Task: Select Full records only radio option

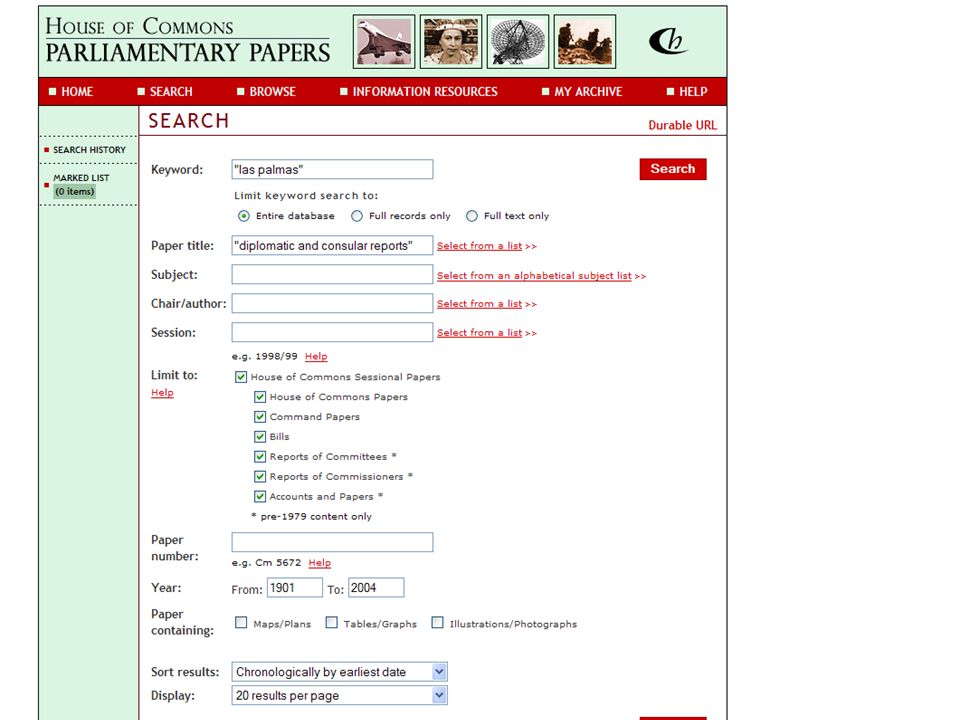Action: click(x=357, y=216)
